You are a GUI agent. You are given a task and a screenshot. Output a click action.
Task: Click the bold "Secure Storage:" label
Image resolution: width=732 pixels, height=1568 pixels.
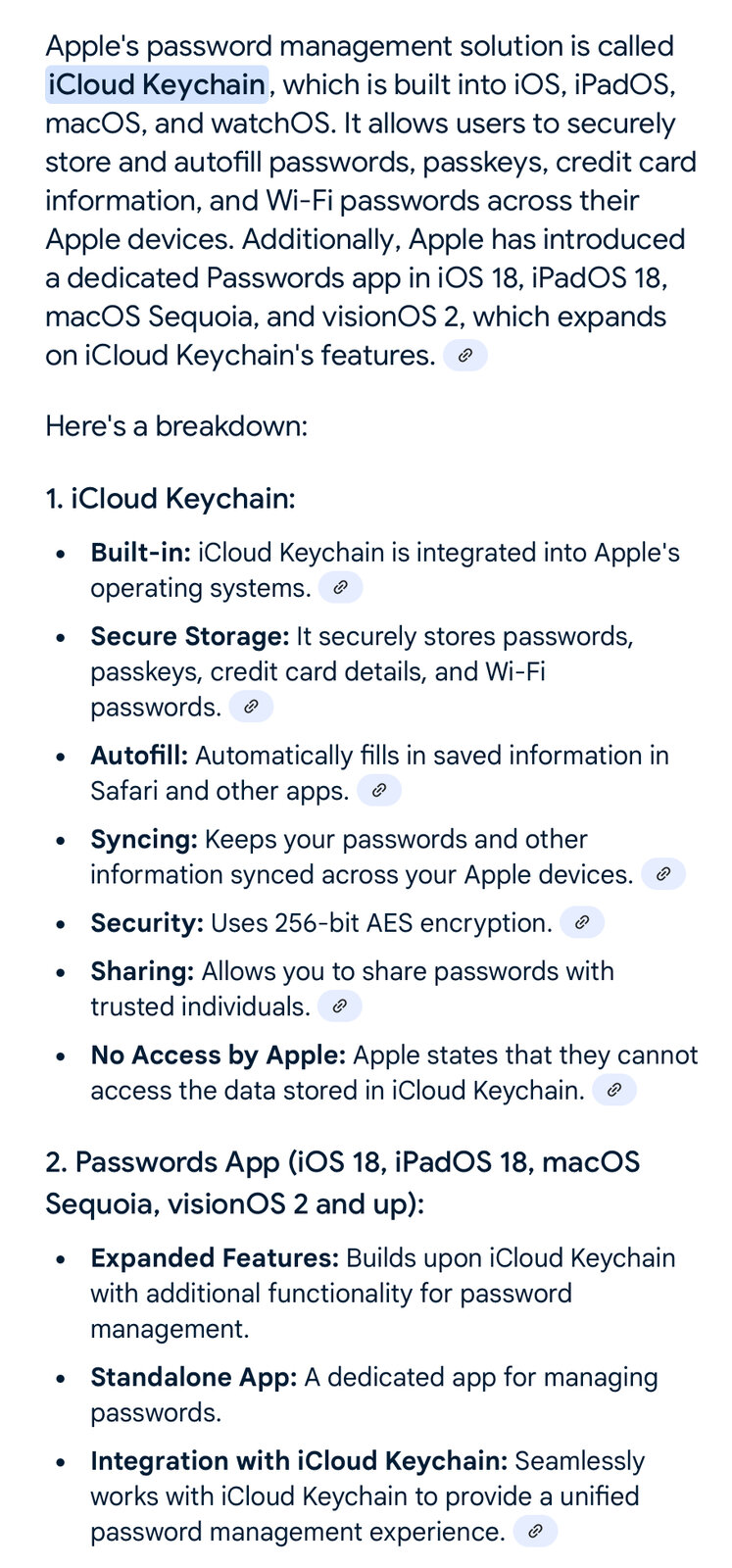190,637
